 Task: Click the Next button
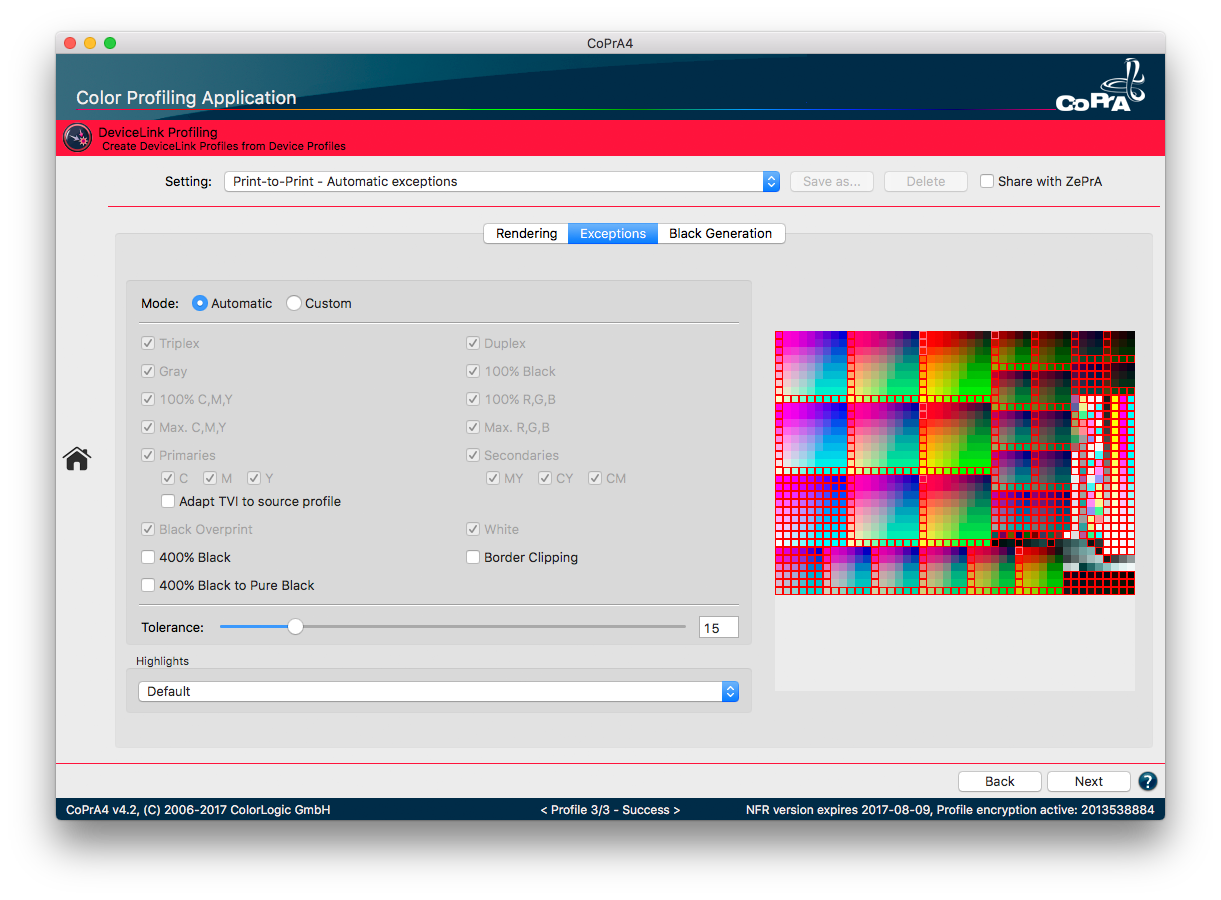(1089, 781)
